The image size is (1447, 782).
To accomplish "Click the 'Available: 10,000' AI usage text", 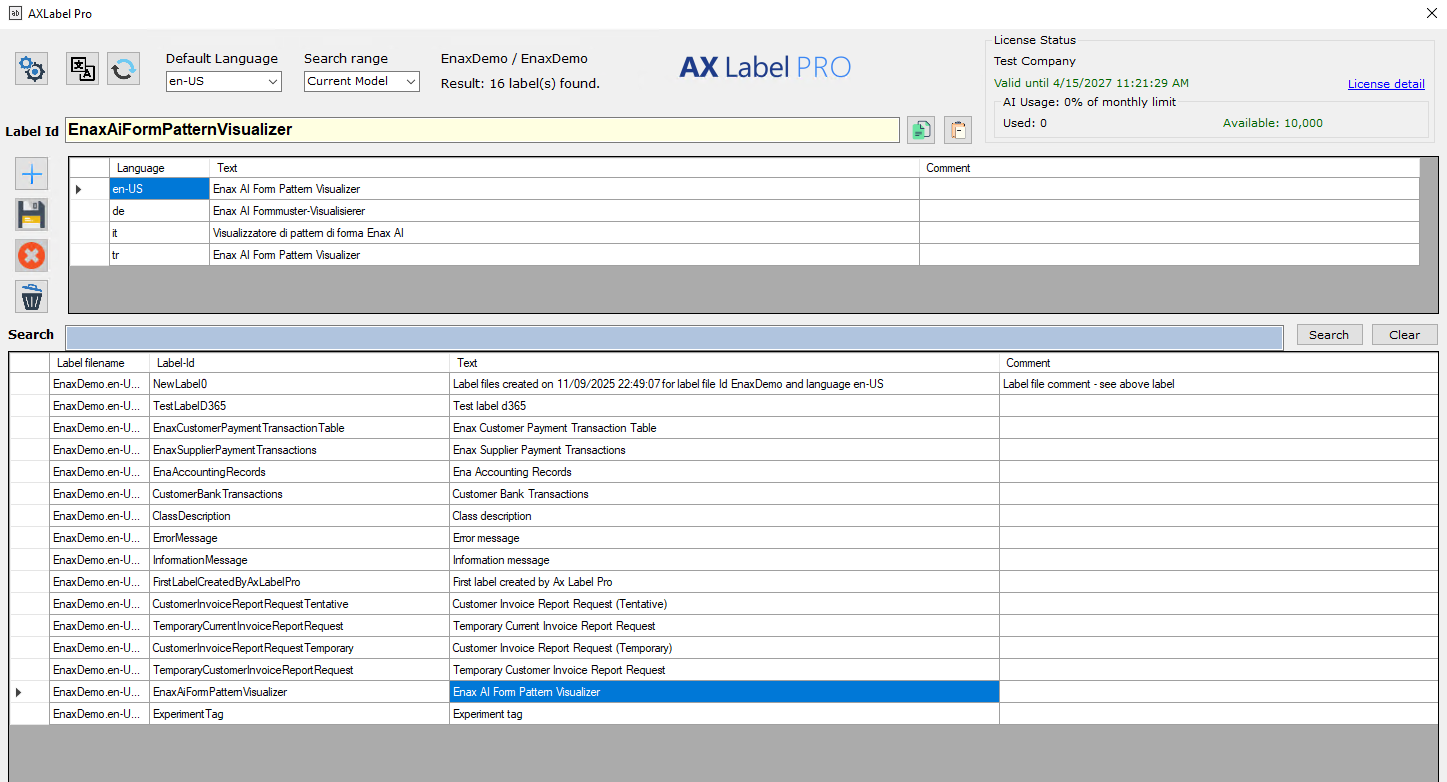I will 1273,123.
